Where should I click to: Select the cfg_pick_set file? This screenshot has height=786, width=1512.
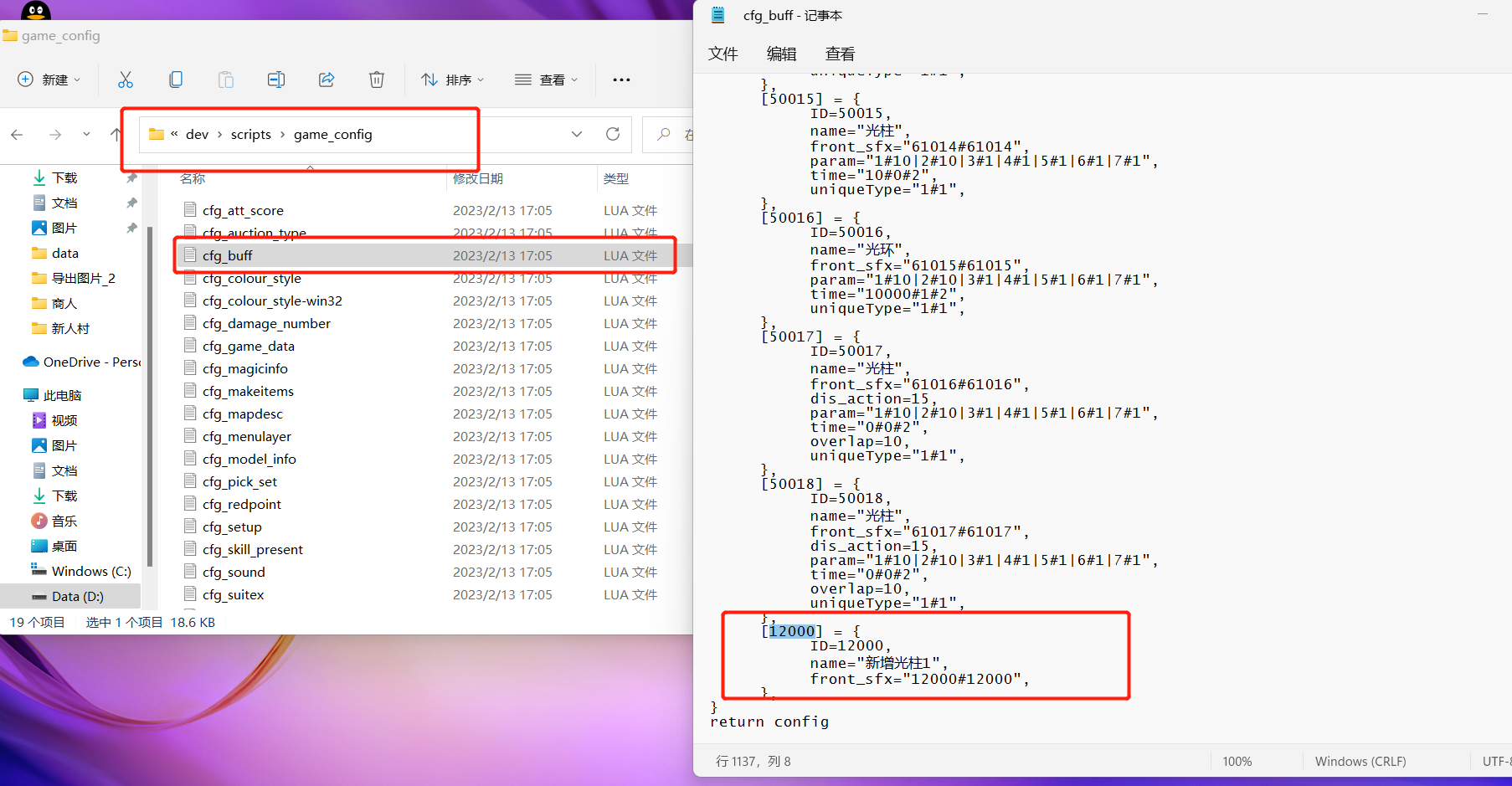coord(239,481)
